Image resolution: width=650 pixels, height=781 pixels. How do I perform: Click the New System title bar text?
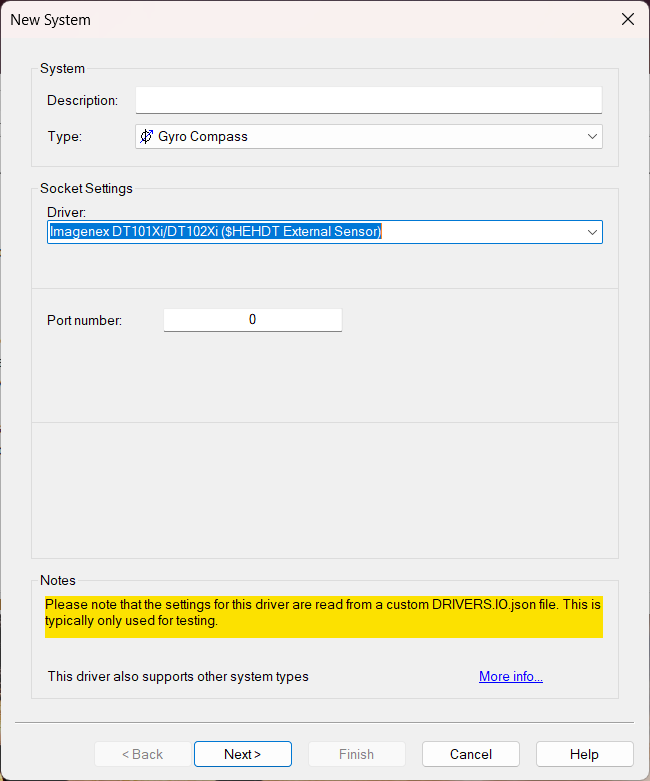pos(50,19)
